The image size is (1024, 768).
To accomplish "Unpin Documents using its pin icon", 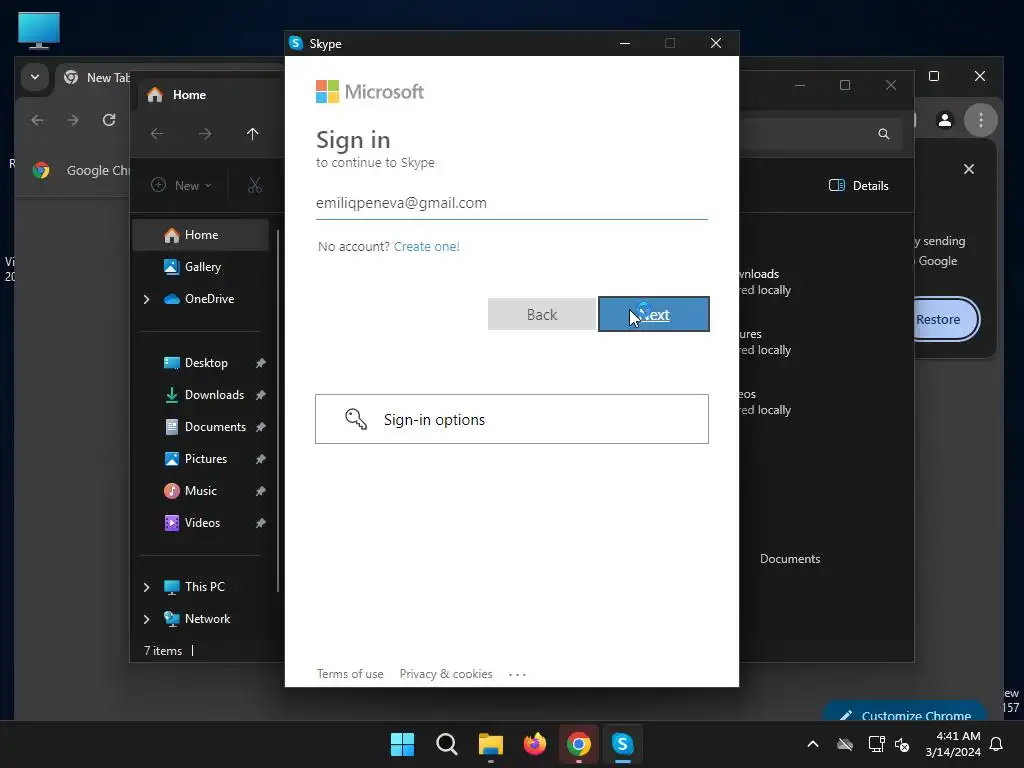I will [x=261, y=427].
